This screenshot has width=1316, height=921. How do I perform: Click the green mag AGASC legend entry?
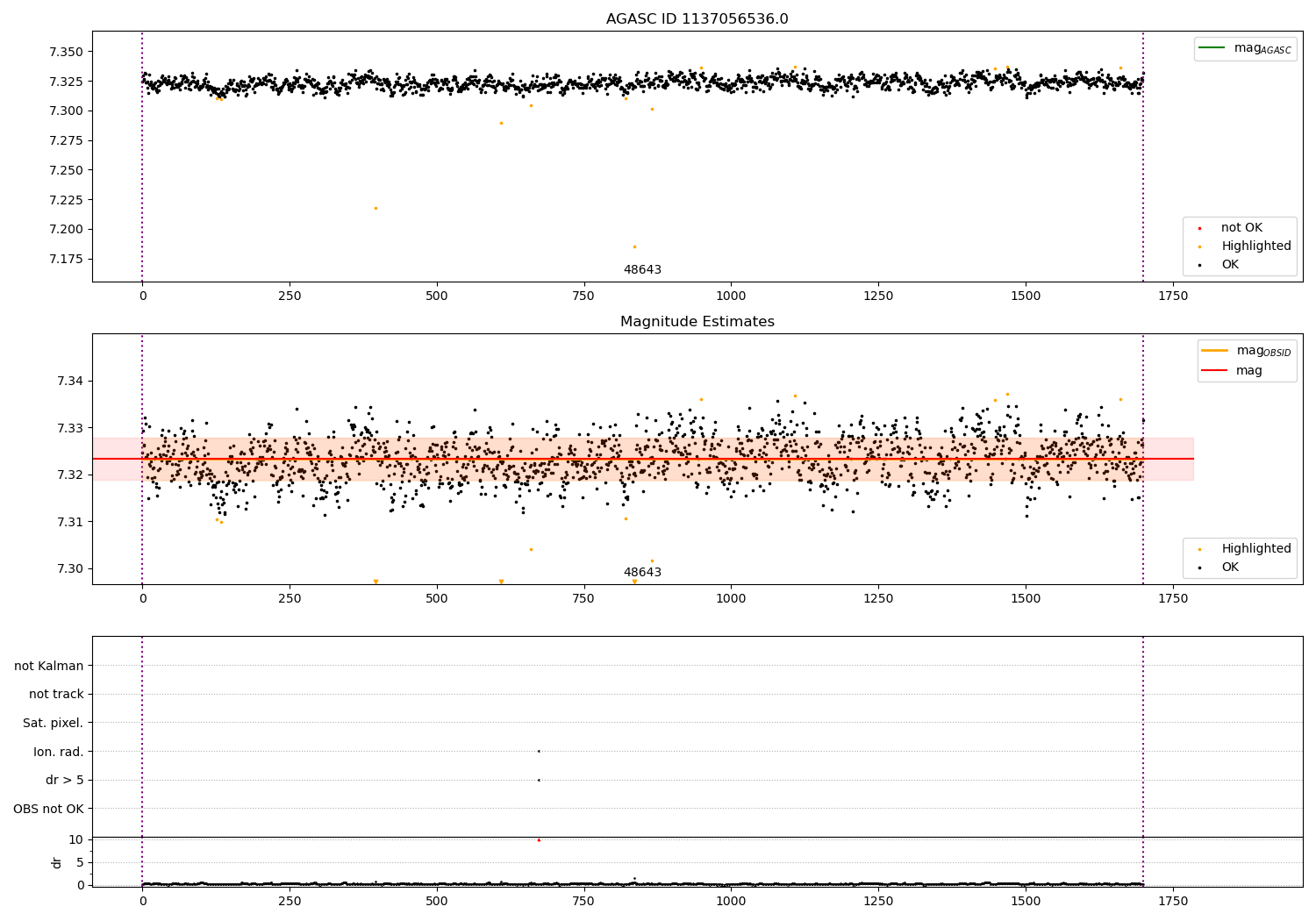(x=1245, y=48)
